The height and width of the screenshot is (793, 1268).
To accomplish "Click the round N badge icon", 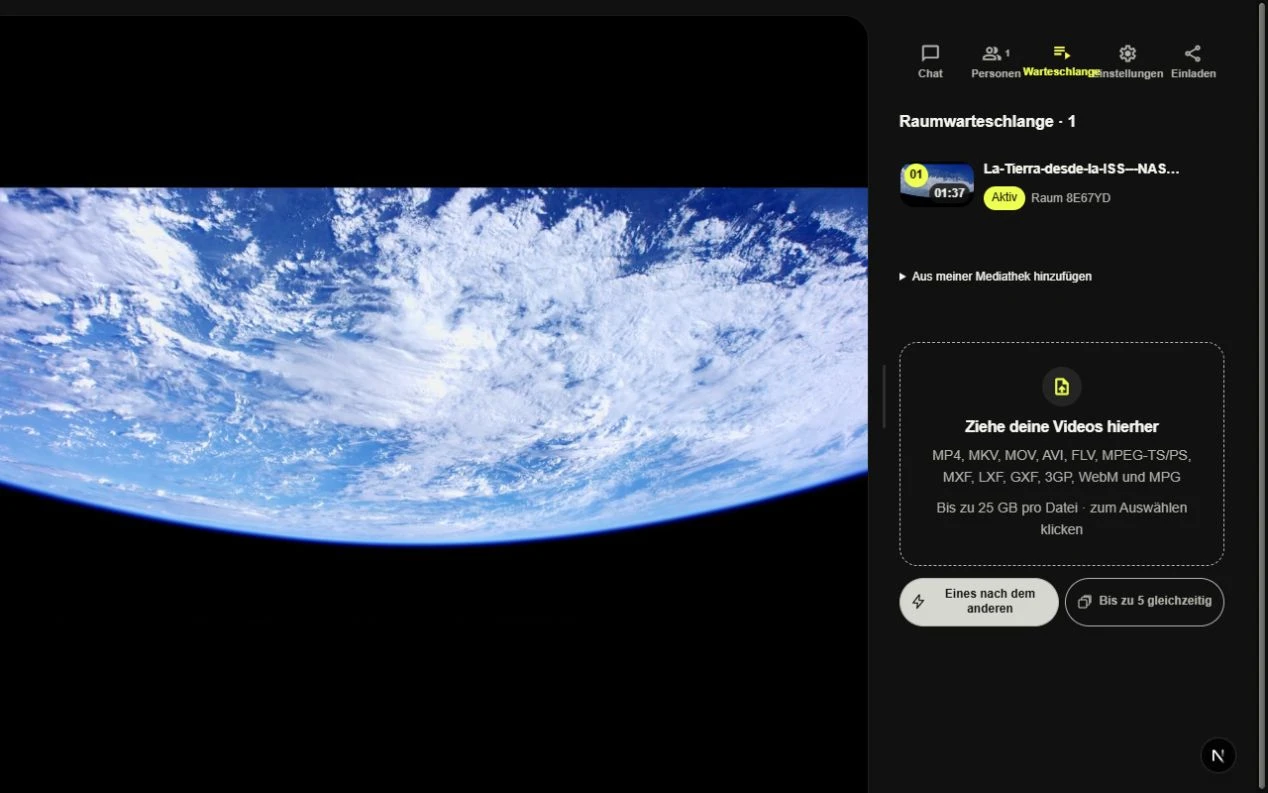I will coord(1218,756).
